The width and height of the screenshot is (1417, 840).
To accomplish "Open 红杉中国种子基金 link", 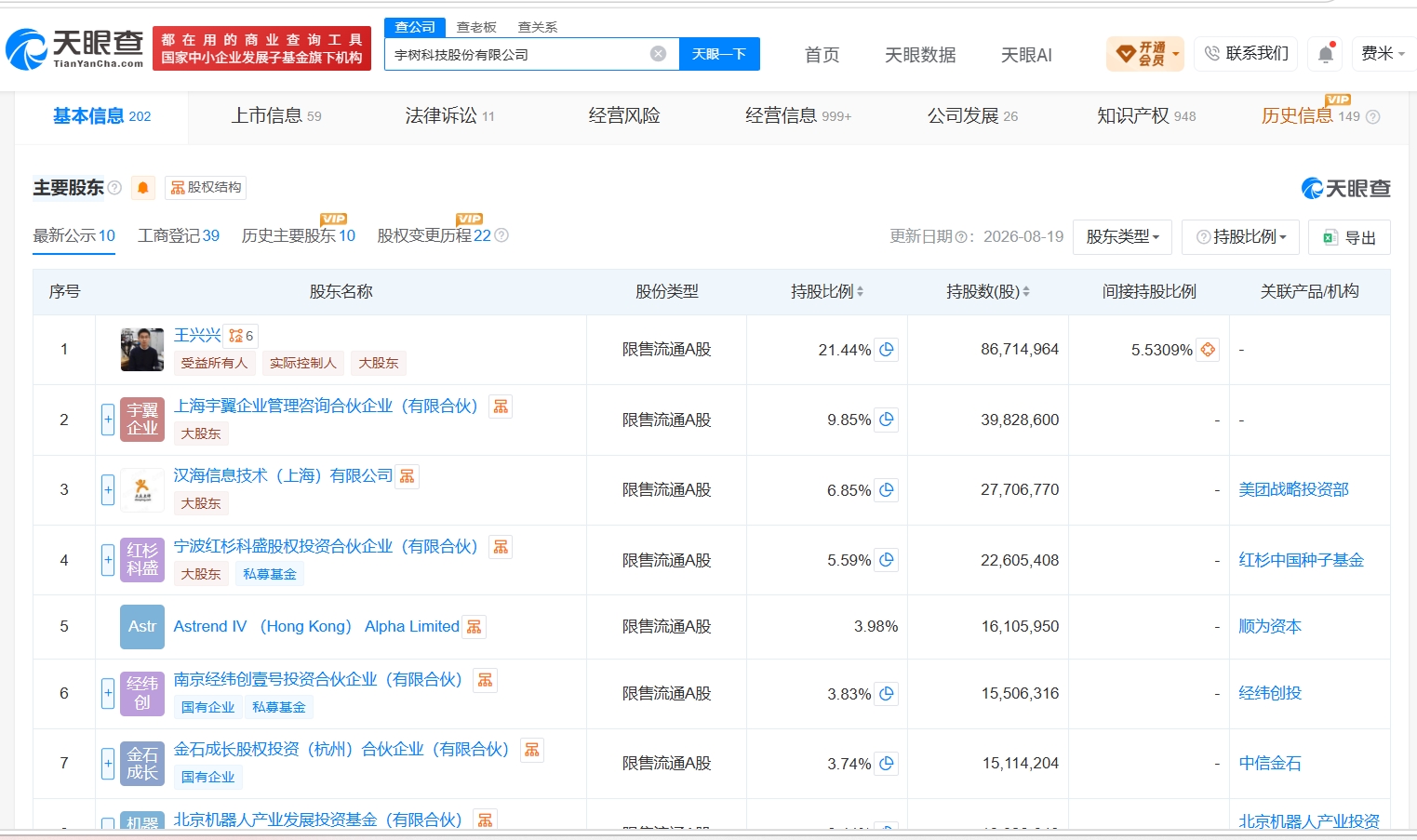I will 1301,560.
